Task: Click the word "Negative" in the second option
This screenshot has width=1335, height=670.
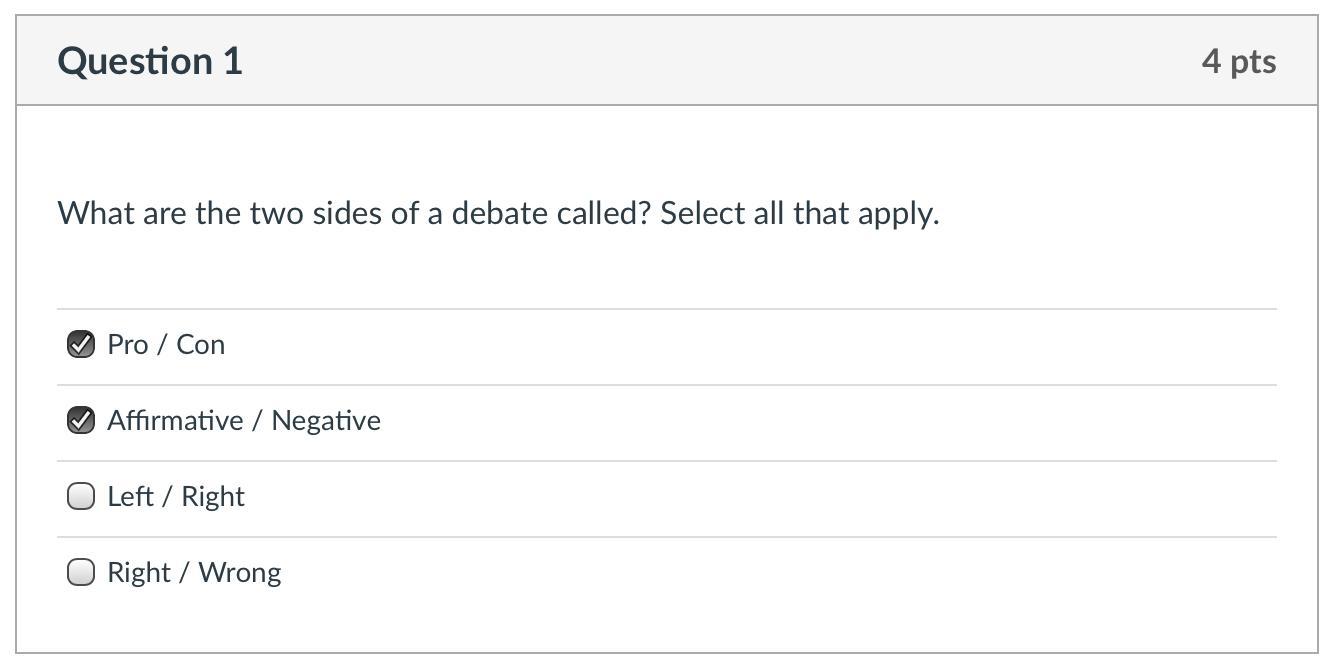Action: coord(326,420)
